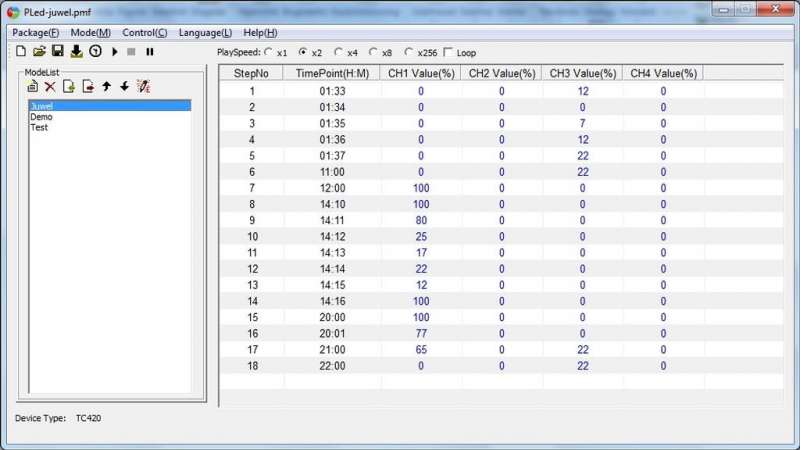
Task: Start playback with the play button
Action: click(114, 51)
